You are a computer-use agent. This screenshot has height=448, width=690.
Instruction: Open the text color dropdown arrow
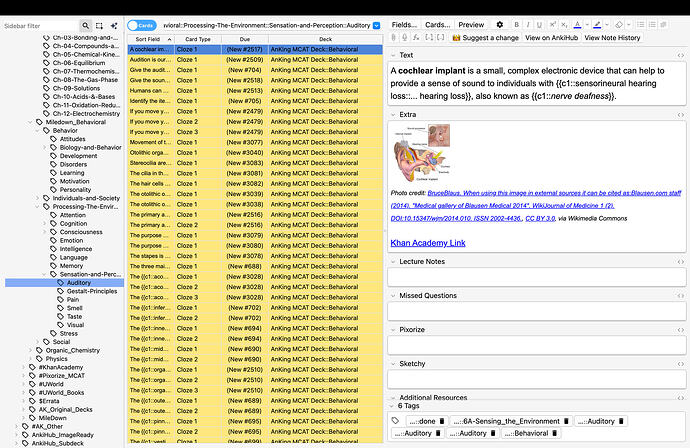(587, 25)
